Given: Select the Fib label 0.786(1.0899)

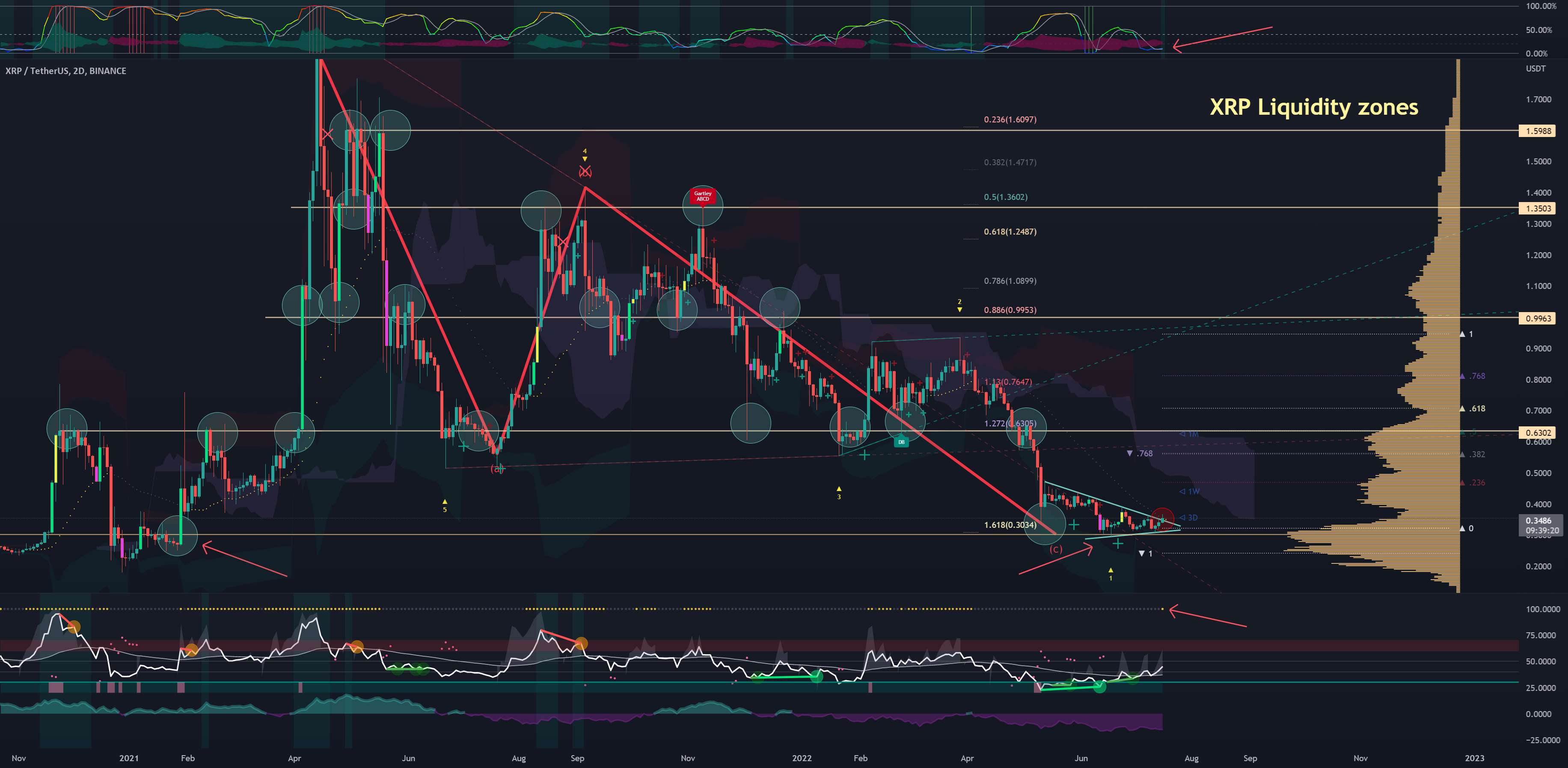Looking at the screenshot, I should click(x=1010, y=281).
